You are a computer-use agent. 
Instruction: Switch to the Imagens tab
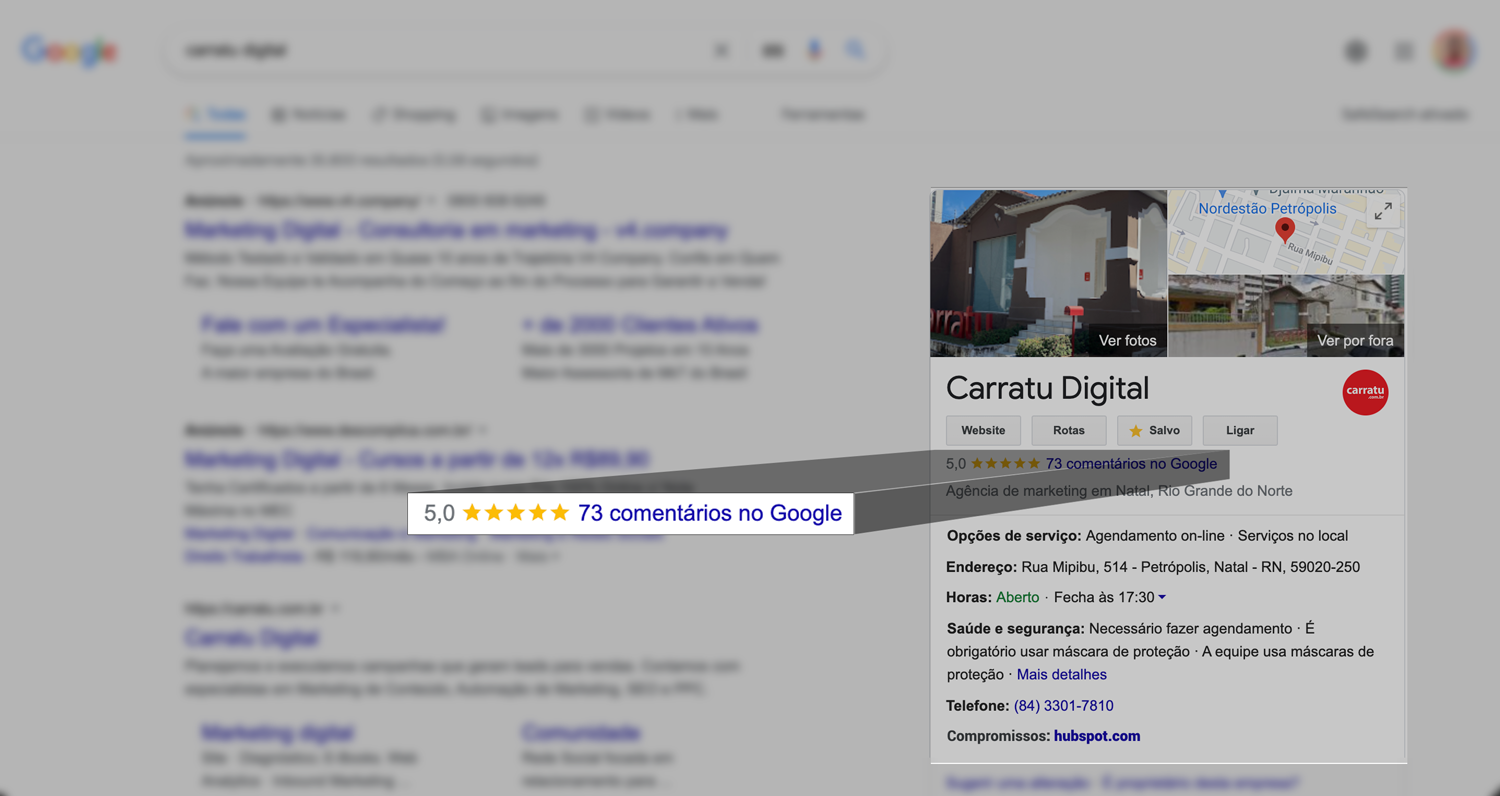click(519, 115)
